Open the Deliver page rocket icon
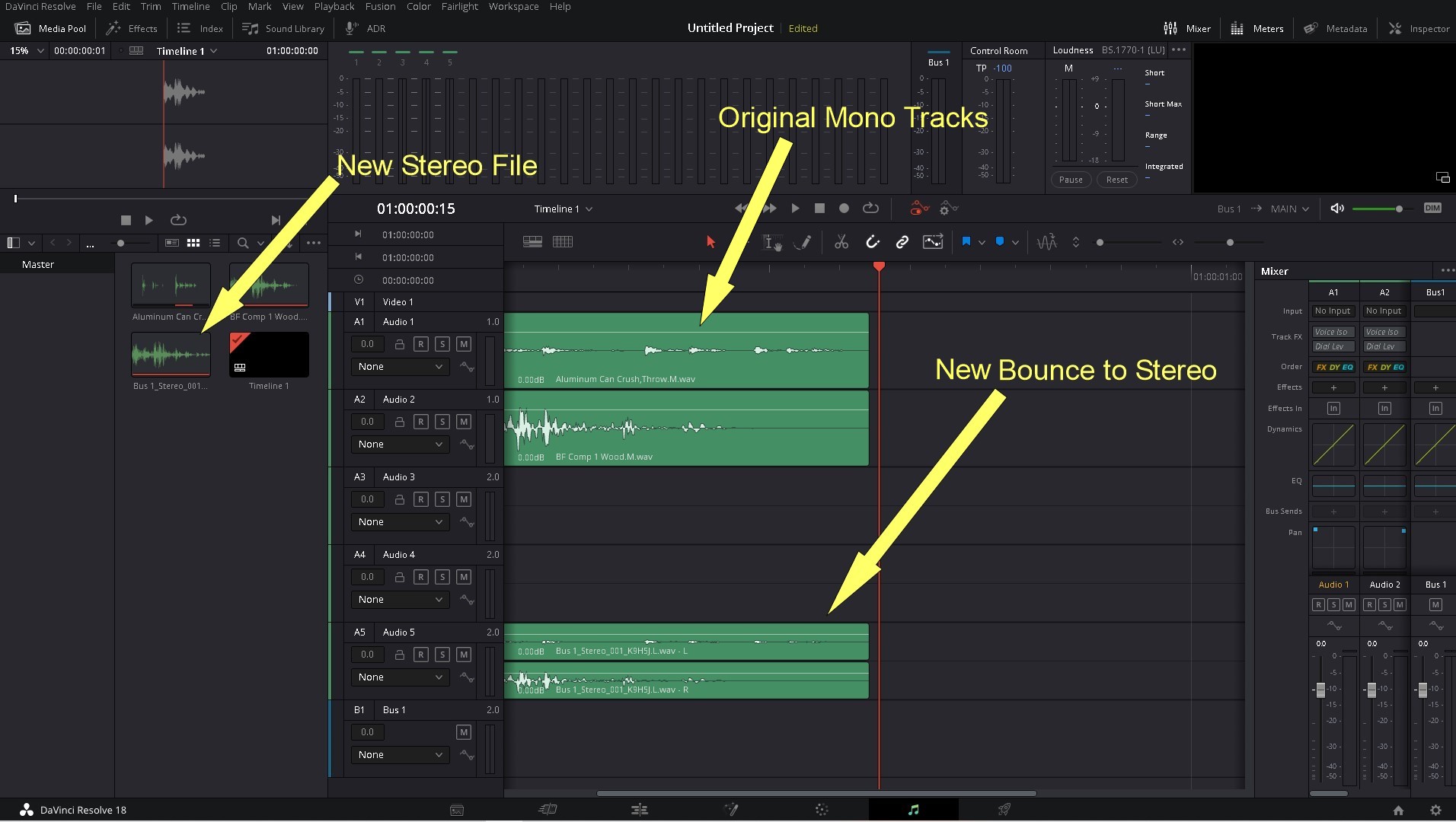This screenshot has height=822, width=1456. [1004, 810]
